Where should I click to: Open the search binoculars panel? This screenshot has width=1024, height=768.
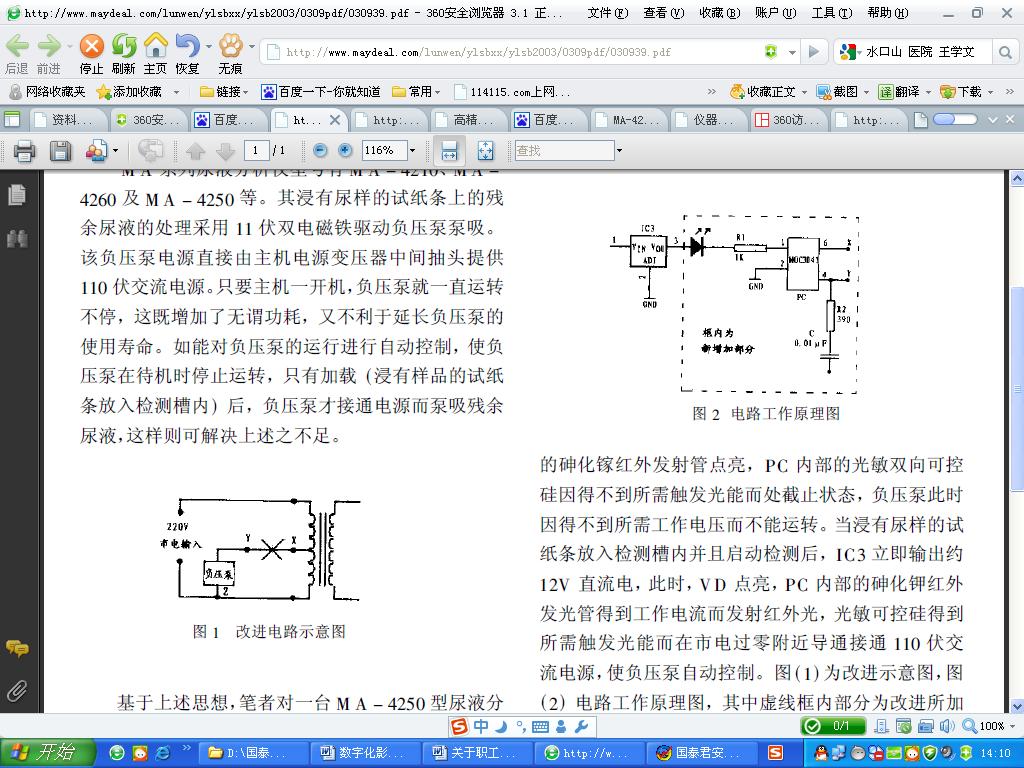click(x=17, y=238)
